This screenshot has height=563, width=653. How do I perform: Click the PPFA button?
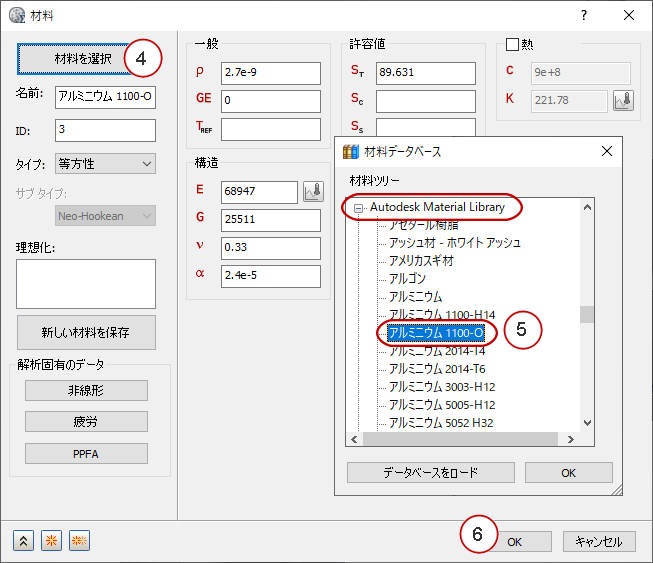click(86, 453)
